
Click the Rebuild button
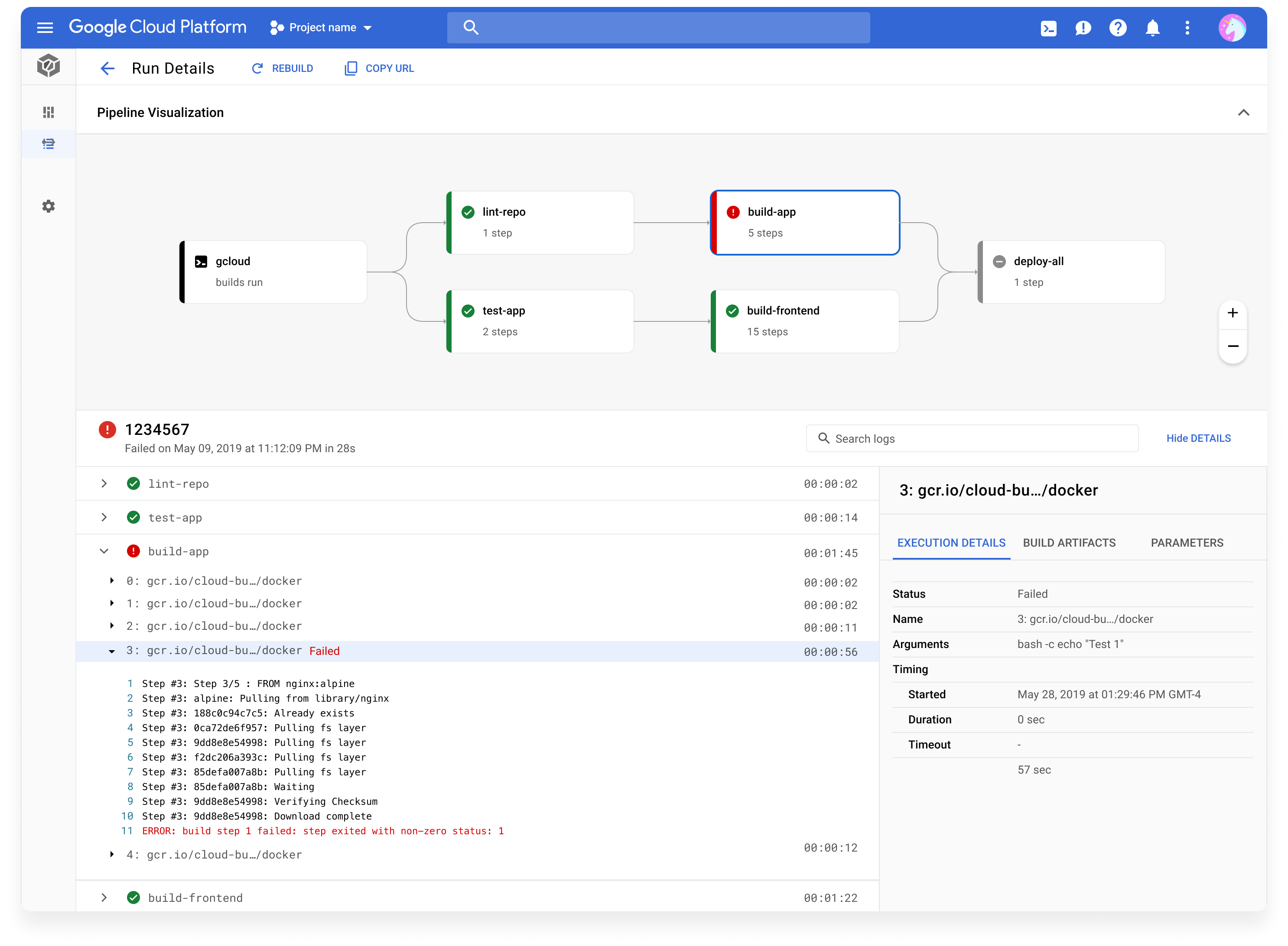(x=283, y=69)
